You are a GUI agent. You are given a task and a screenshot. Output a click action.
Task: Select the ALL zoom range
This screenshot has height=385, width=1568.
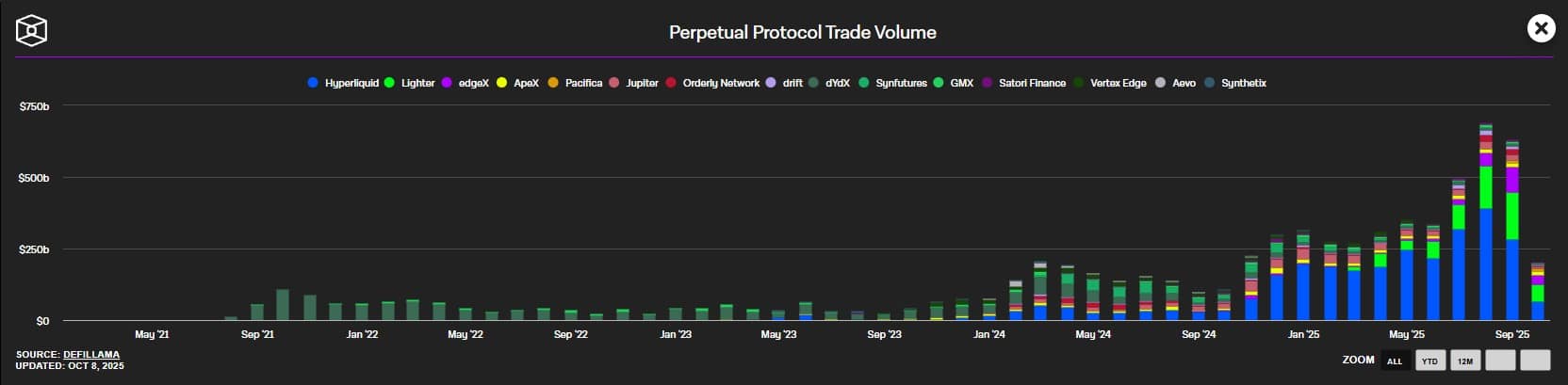[1395, 361]
